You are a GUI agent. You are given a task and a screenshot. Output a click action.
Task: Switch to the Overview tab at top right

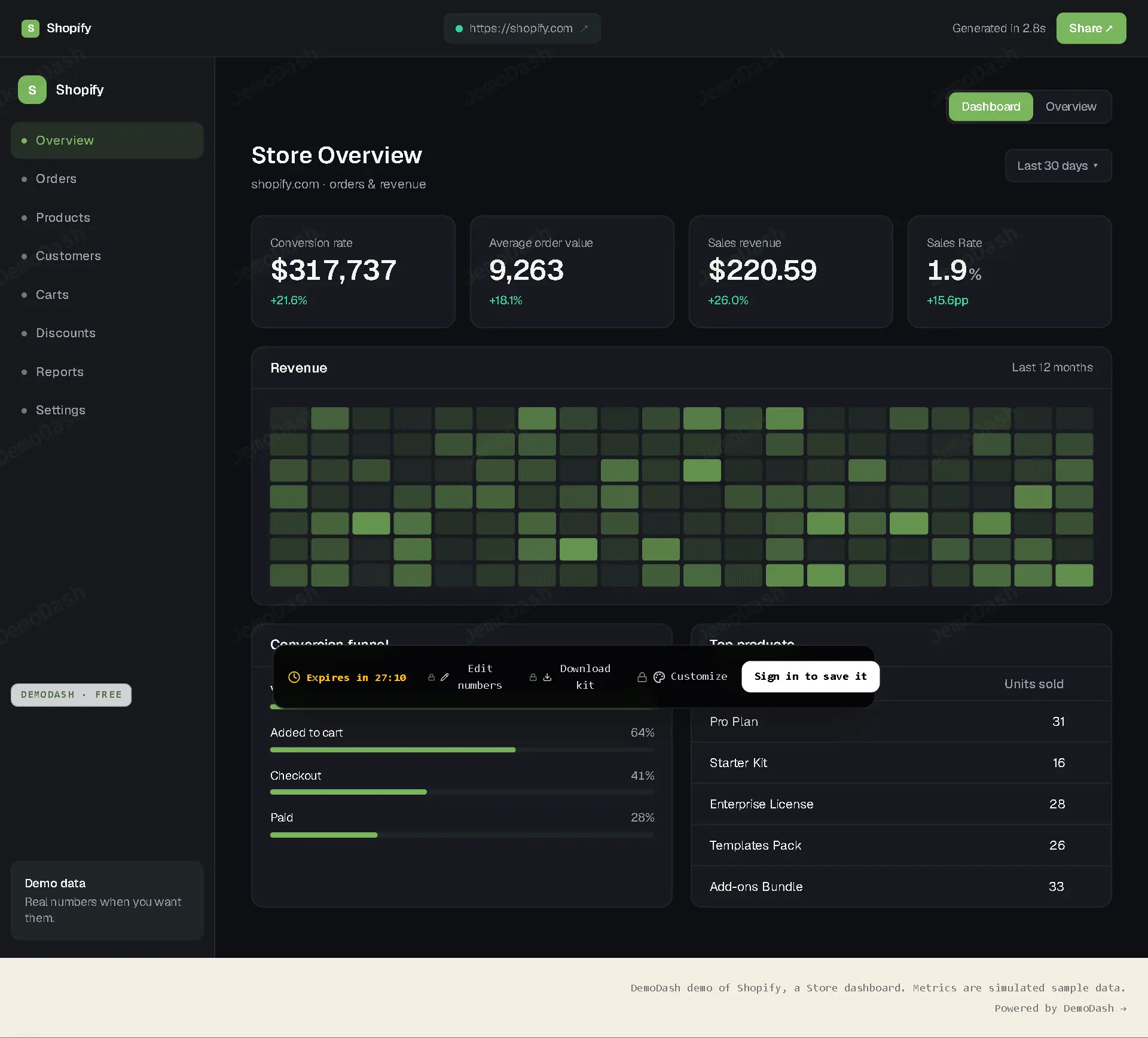pos(1071,106)
